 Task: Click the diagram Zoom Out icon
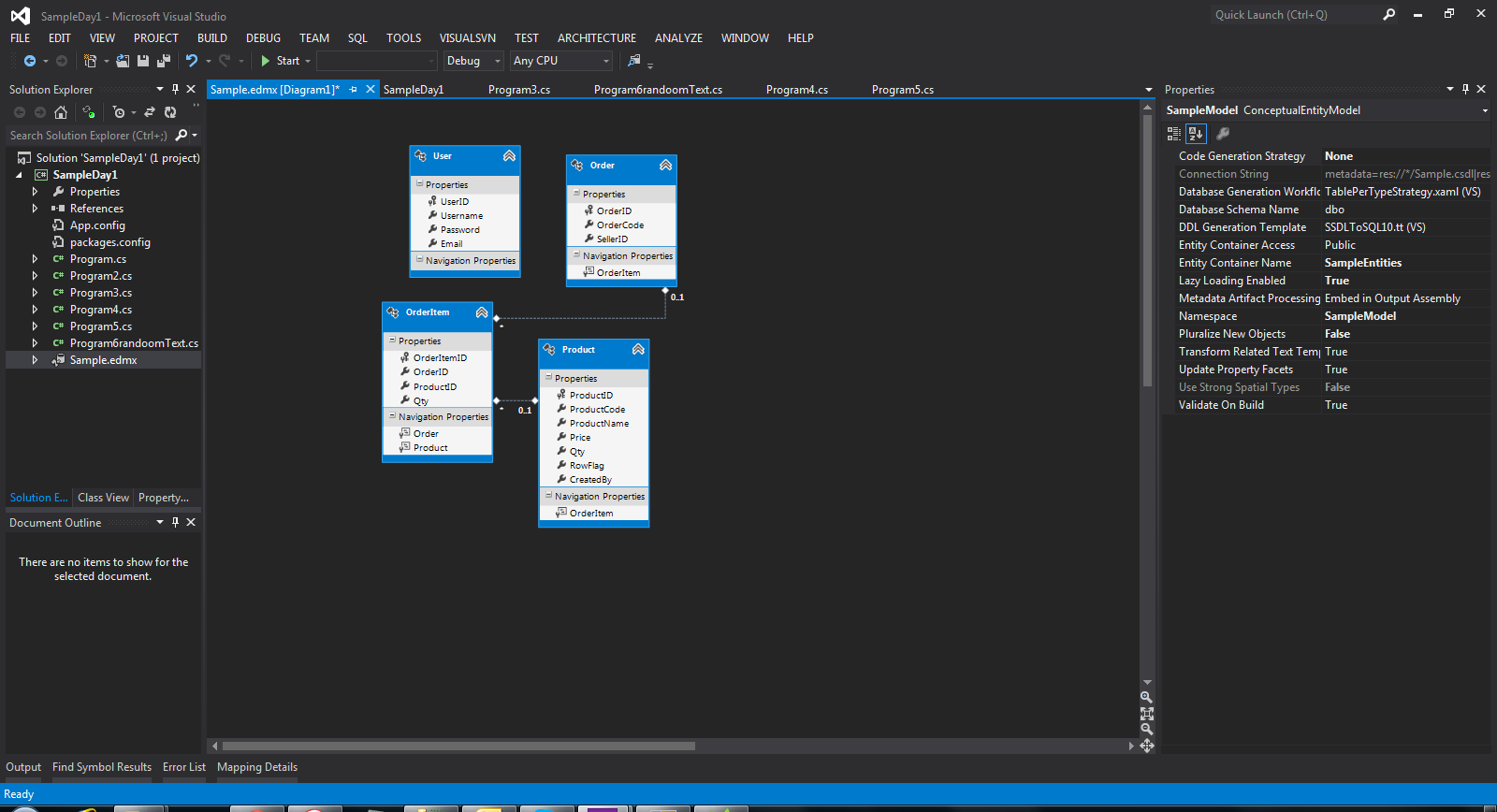(x=1146, y=729)
